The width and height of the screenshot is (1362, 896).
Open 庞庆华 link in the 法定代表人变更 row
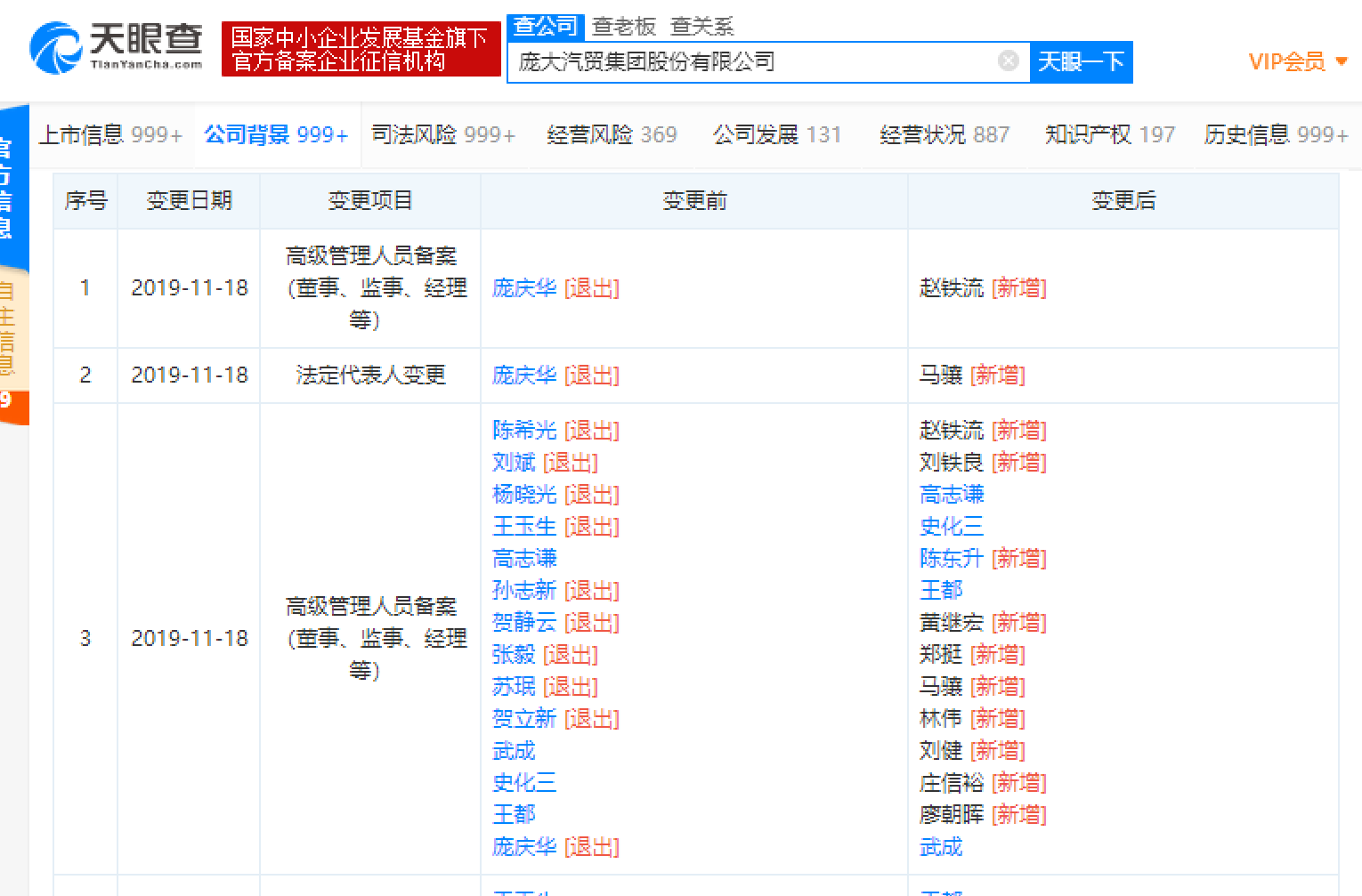point(524,375)
